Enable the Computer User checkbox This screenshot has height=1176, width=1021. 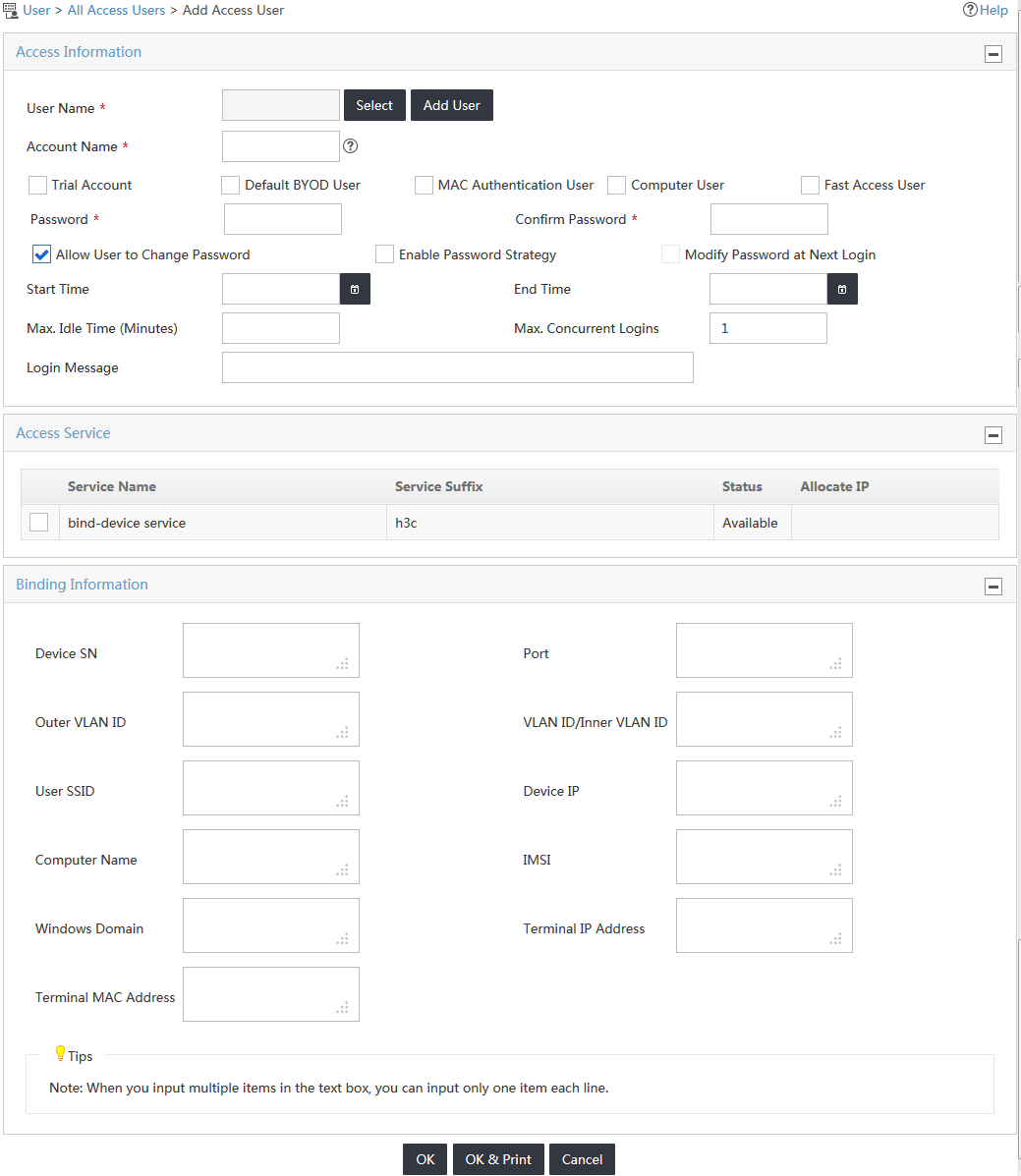(617, 186)
